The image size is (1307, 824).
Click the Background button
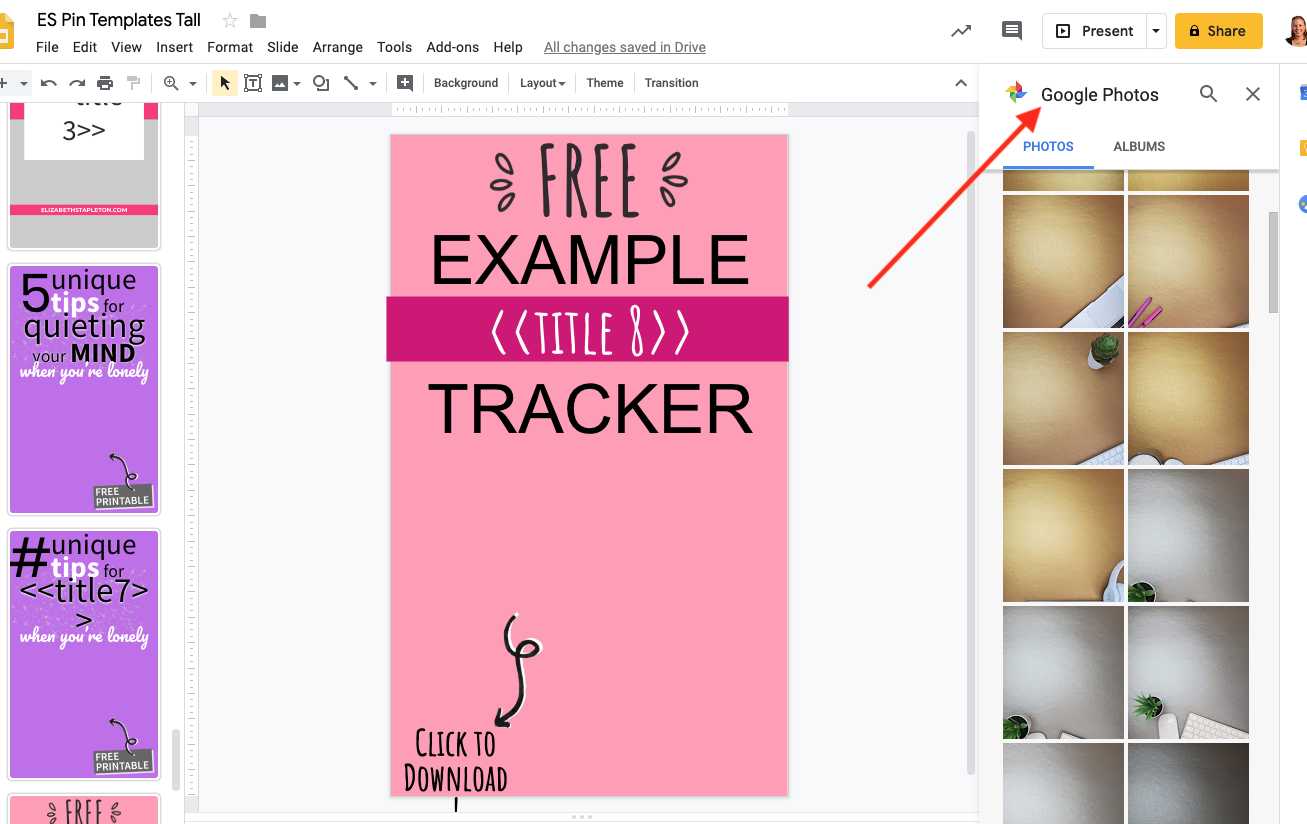pyautogui.click(x=466, y=83)
